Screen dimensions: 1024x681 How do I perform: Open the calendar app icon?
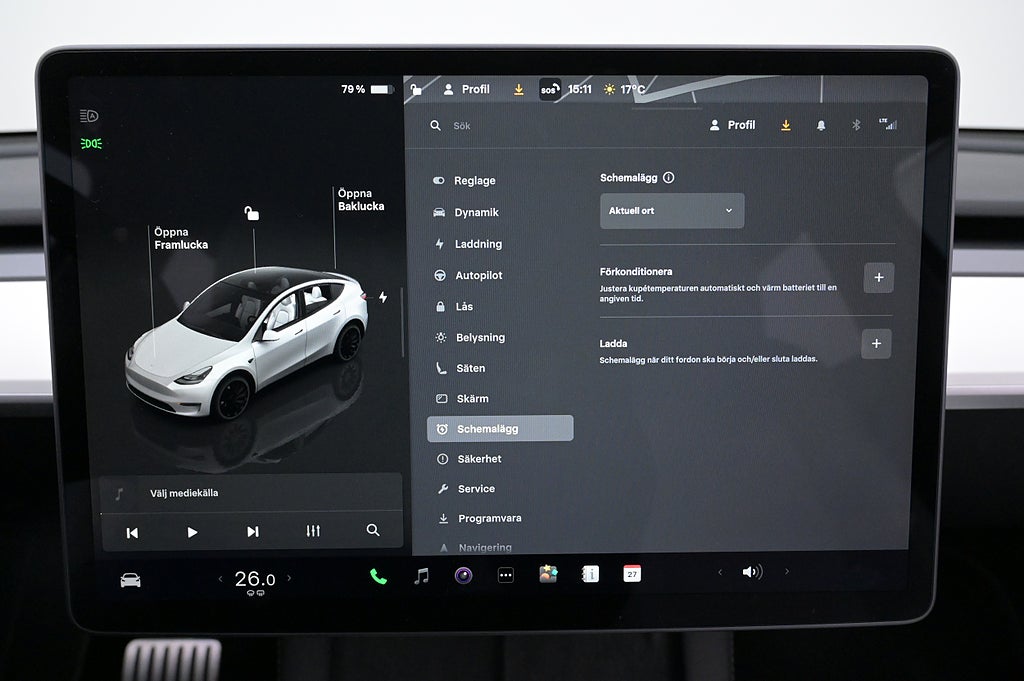632,573
